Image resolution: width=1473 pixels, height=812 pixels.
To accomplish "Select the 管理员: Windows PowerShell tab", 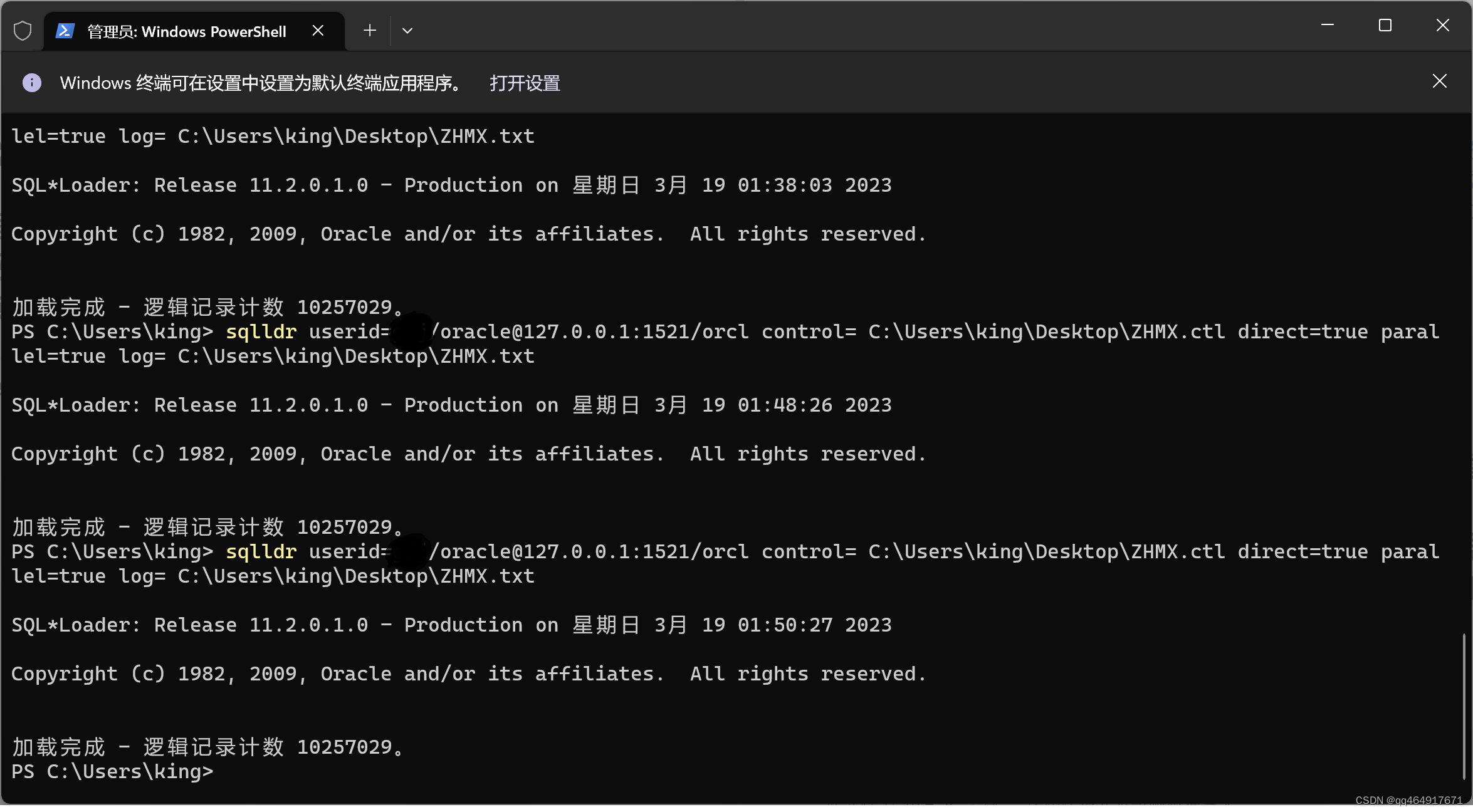I will tap(194, 31).
